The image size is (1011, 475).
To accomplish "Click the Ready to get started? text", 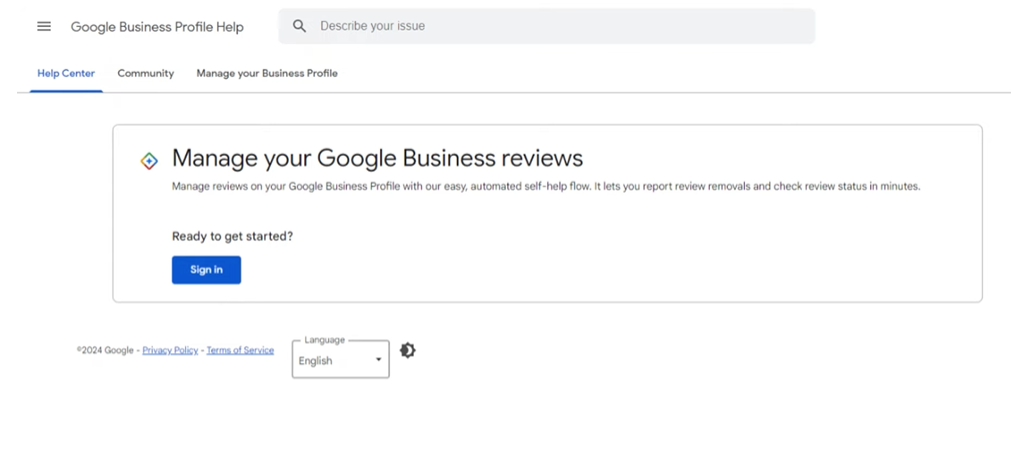I will click(x=232, y=237).
